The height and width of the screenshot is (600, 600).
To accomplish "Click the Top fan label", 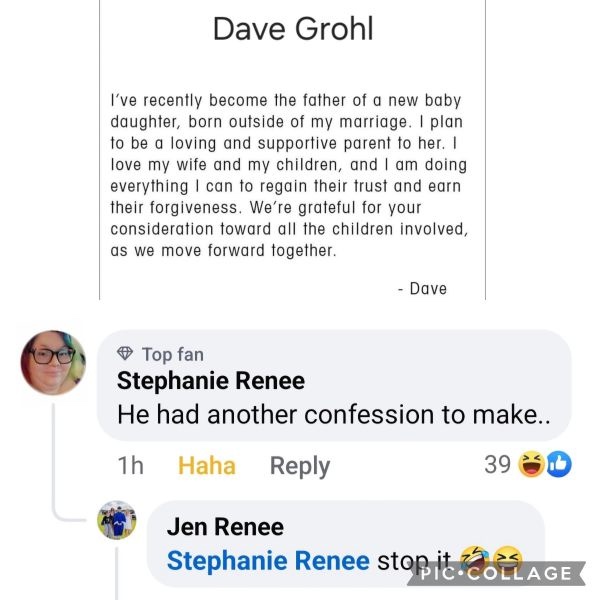I will pyautogui.click(x=173, y=354).
